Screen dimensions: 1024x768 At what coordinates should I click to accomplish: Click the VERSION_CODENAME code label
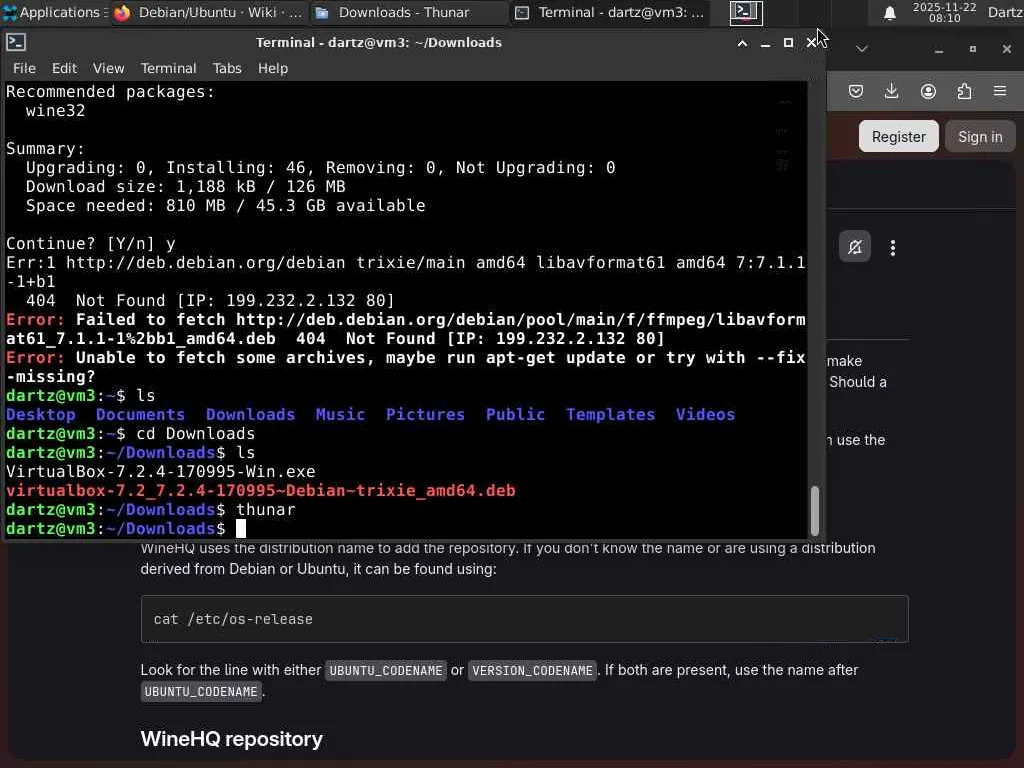[x=532, y=671]
